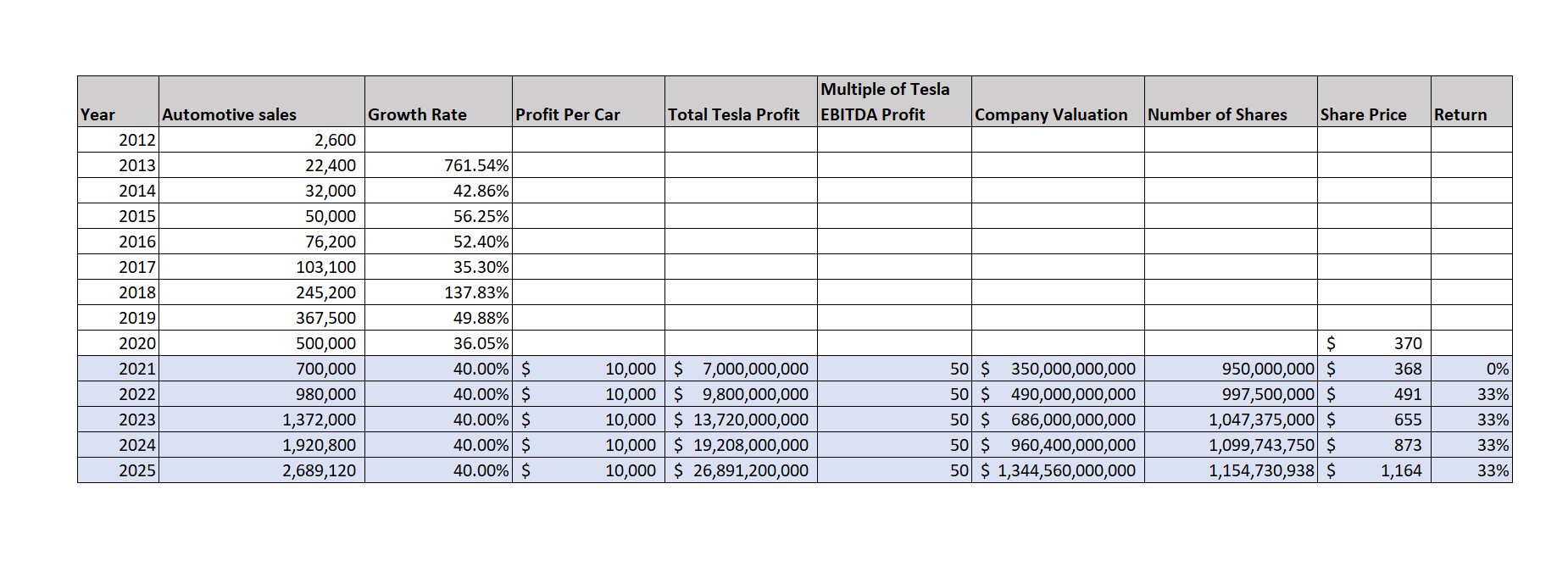Click sales value 1,372,000
This screenshot has height=567, width=1568.
click(x=262, y=420)
